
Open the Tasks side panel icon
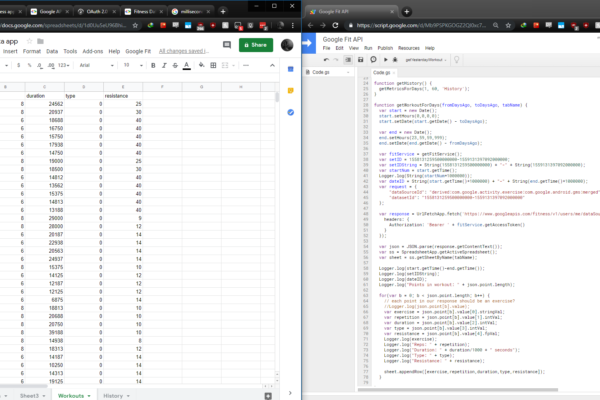(x=290, y=112)
